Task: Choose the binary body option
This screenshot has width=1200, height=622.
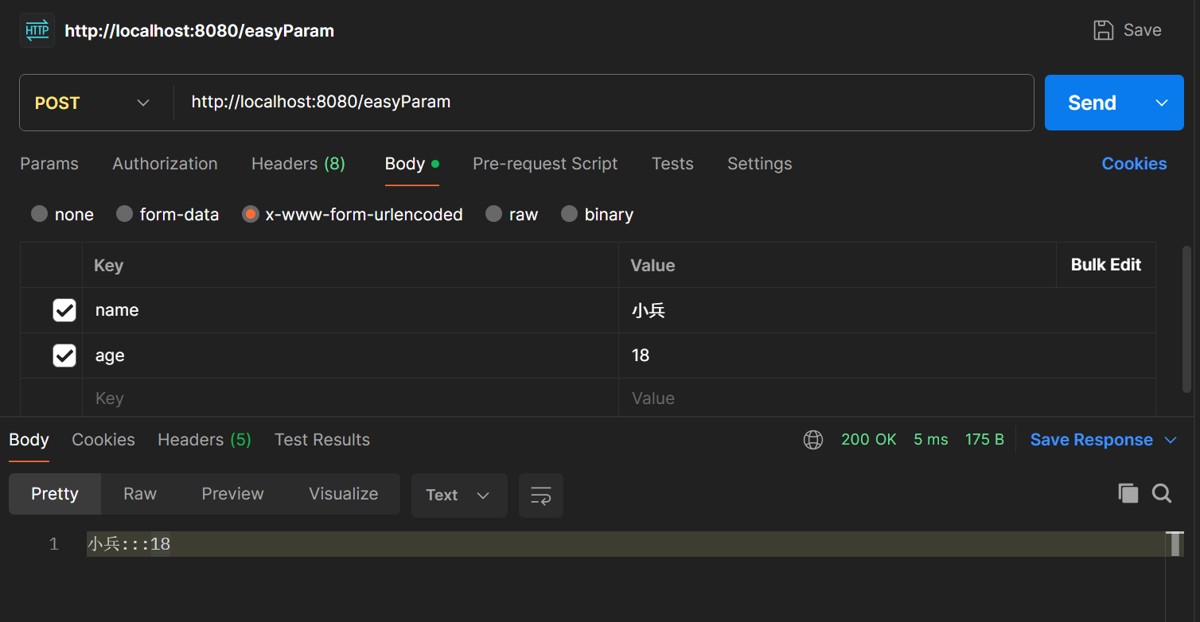Action: [569, 214]
